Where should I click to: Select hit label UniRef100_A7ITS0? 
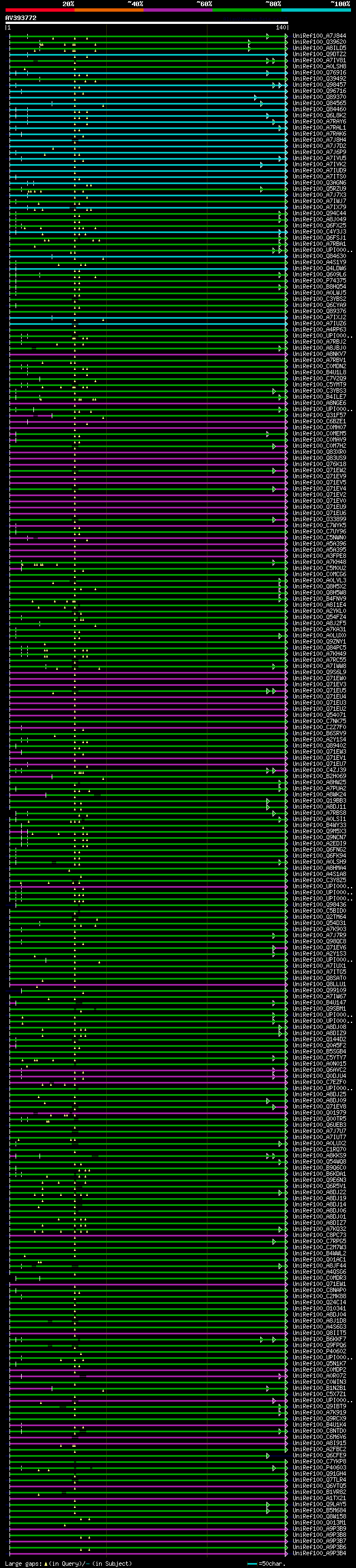[319, 176]
